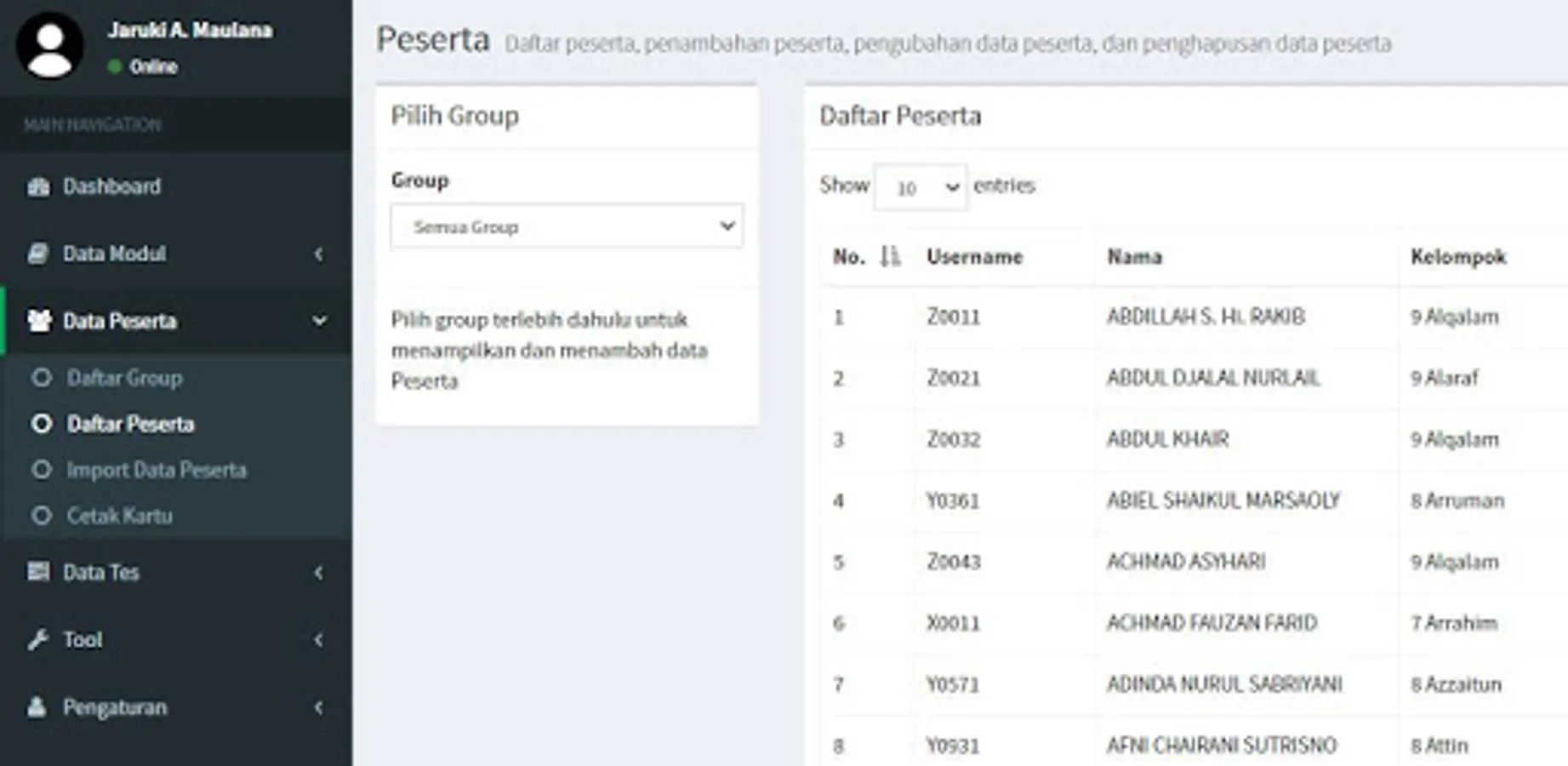Click the Data Modul book icon

pos(38,254)
